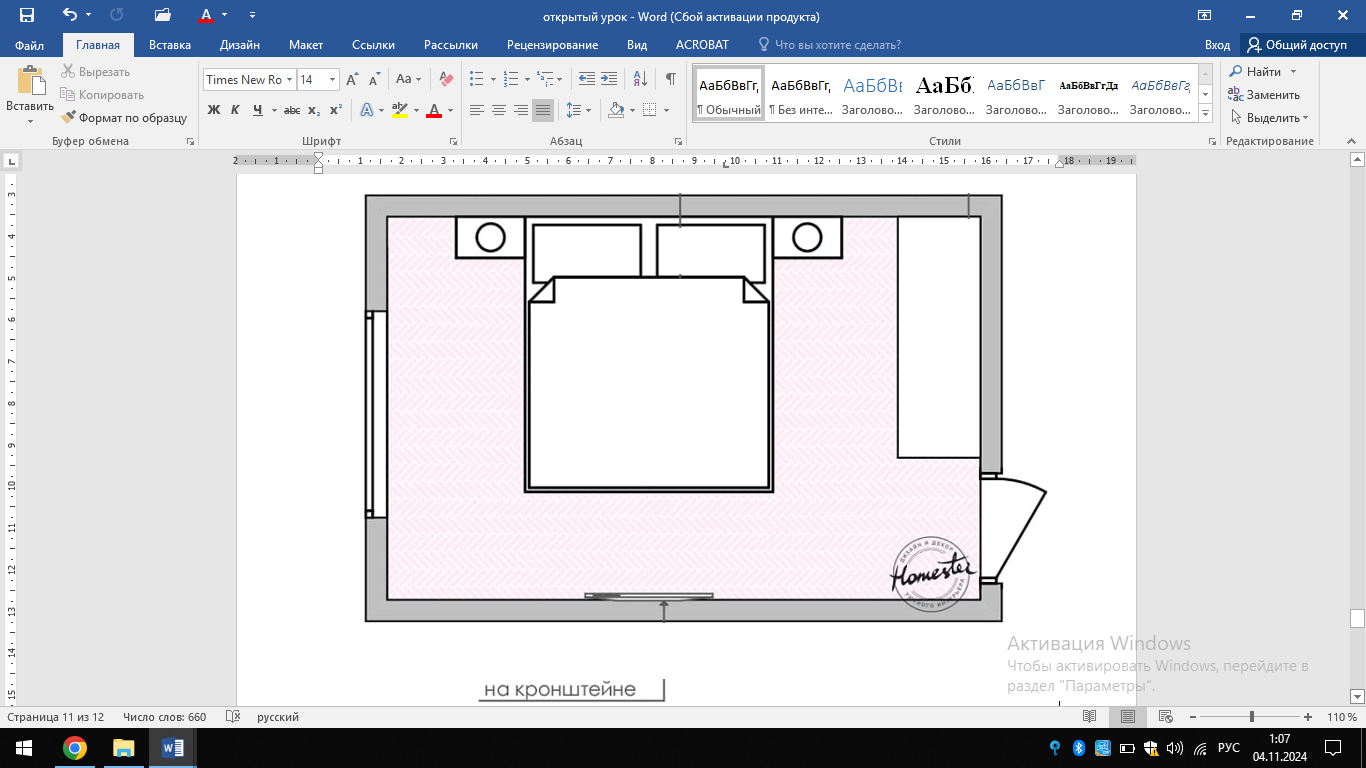Expand the Styles gallery more arrow

click(x=1205, y=111)
